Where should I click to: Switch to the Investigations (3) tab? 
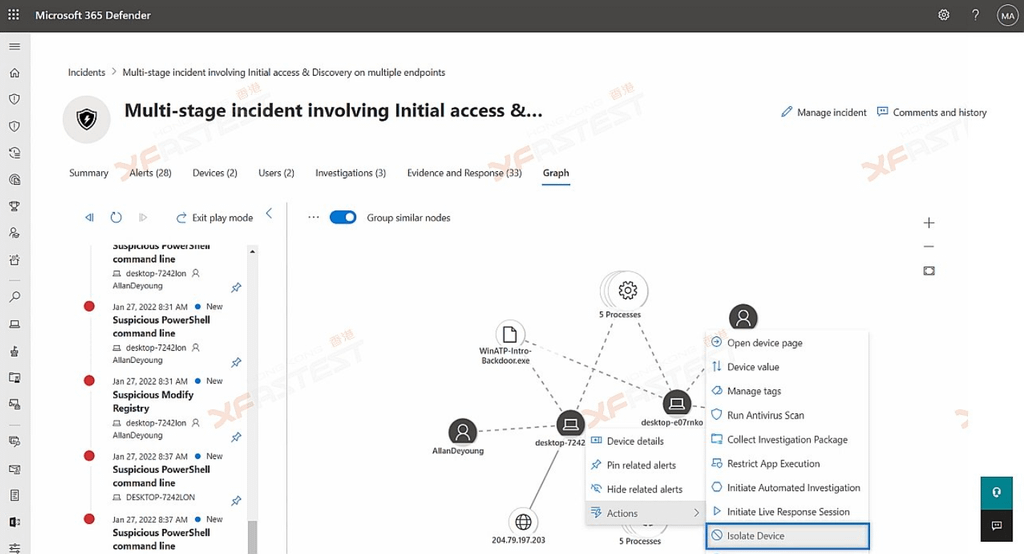pos(351,173)
